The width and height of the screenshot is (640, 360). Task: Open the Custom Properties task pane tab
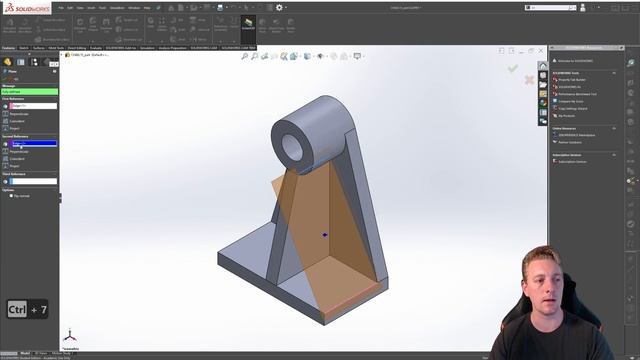coord(543,113)
